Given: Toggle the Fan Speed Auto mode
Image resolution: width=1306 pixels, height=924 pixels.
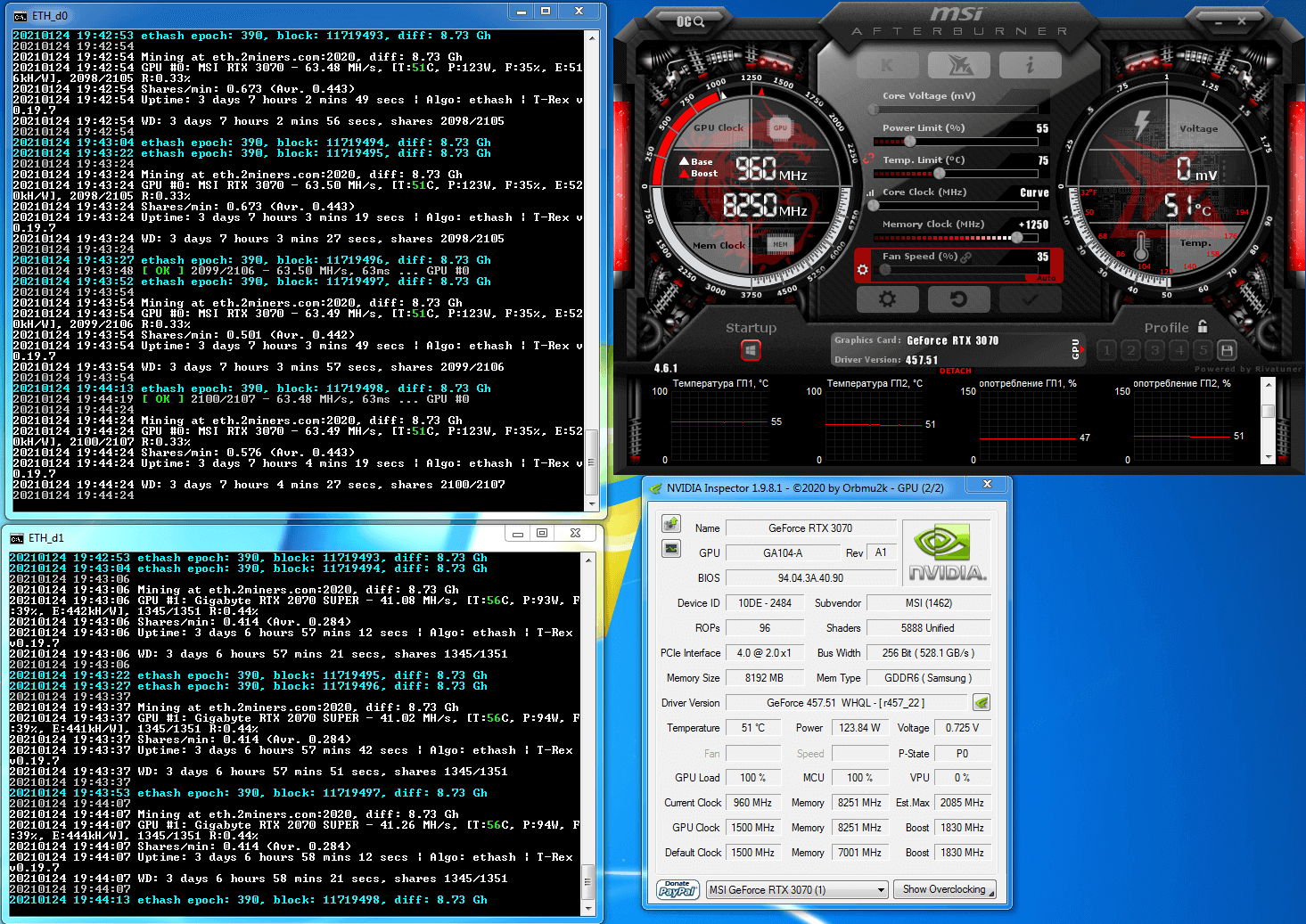Looking at the screenshot, I should pos(1046,278).
